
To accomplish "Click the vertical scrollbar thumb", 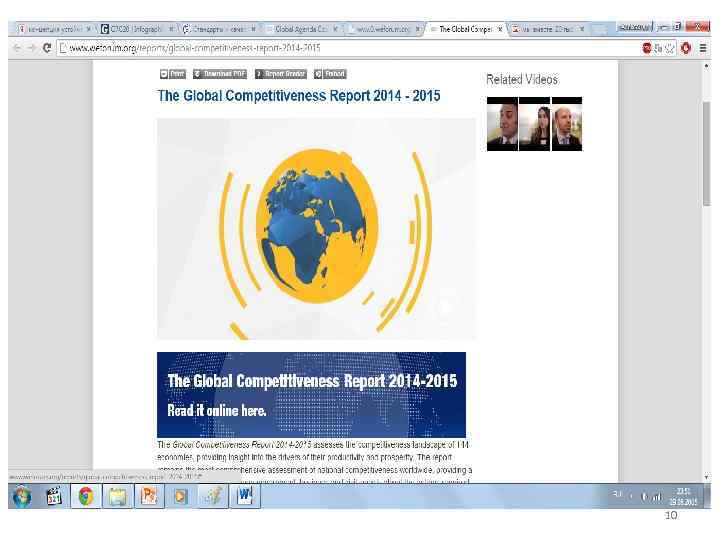I will pyautogui.click(x=706, y=154).
